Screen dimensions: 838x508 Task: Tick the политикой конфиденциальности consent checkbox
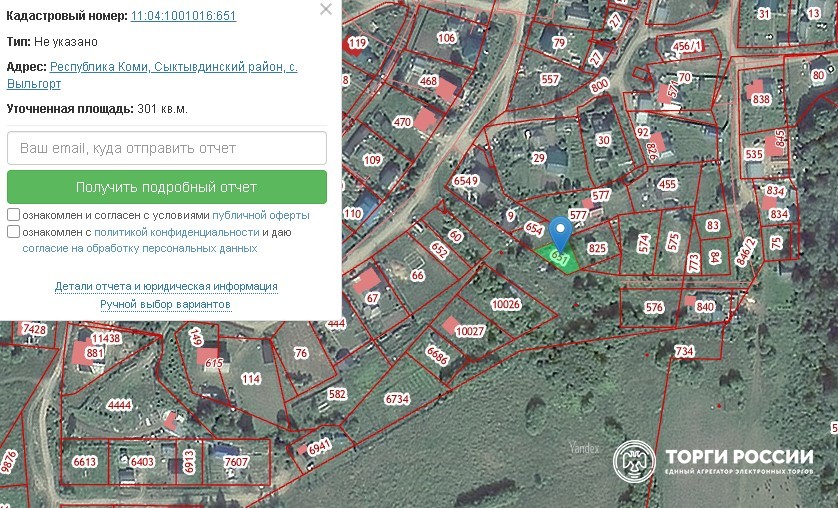13,232
